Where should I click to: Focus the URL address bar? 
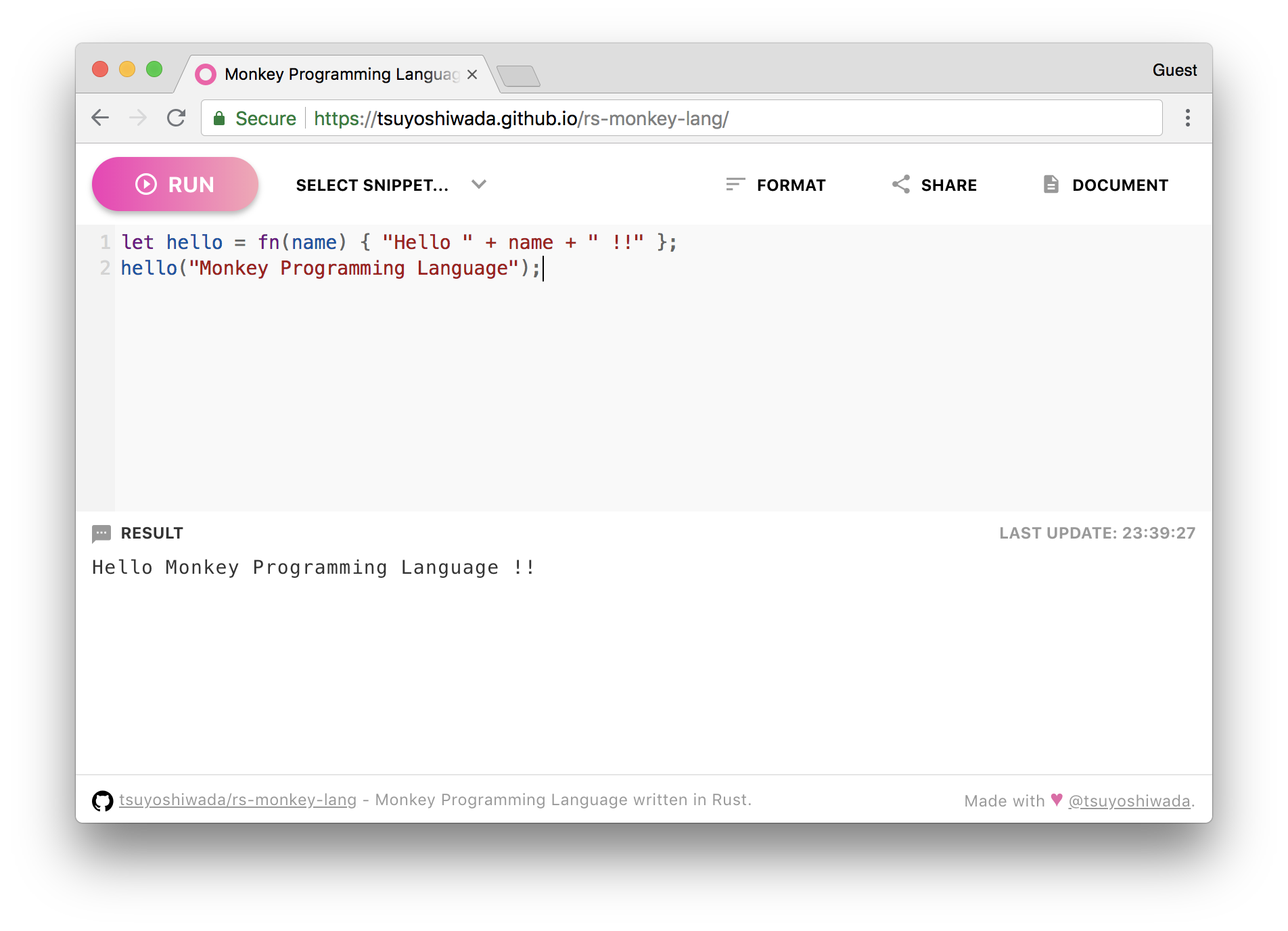[x=682, y=118]
